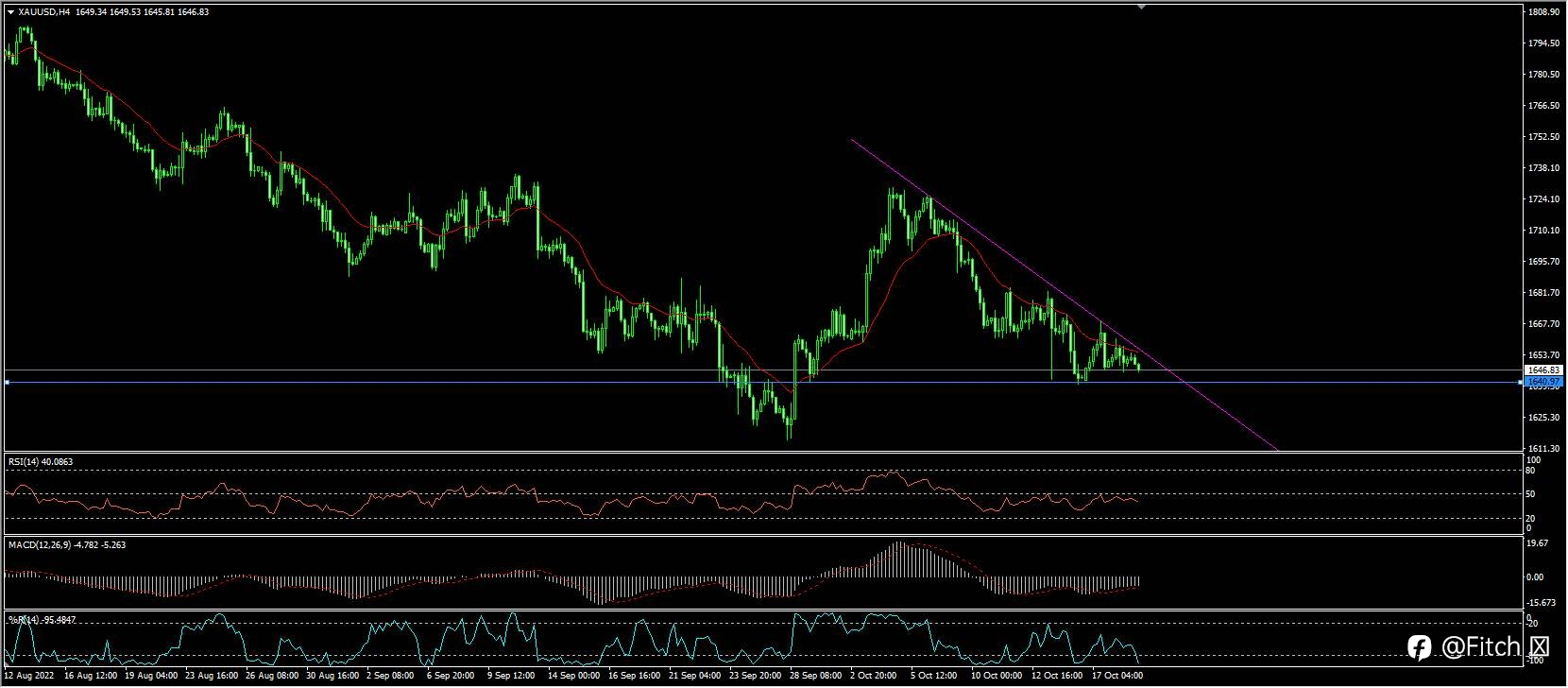Click the 1653.70 price scale label
The image size is (1568, 688).
tap(1542, 355)
